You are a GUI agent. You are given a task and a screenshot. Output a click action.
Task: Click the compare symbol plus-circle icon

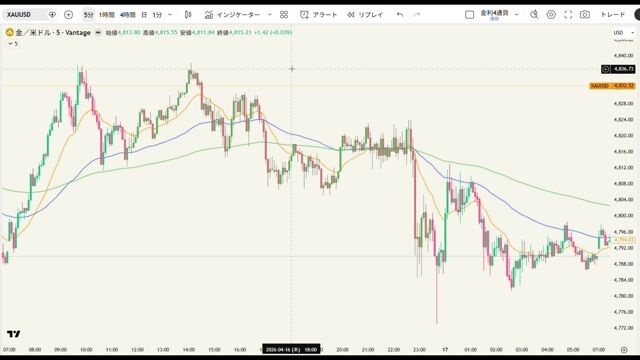69,15
